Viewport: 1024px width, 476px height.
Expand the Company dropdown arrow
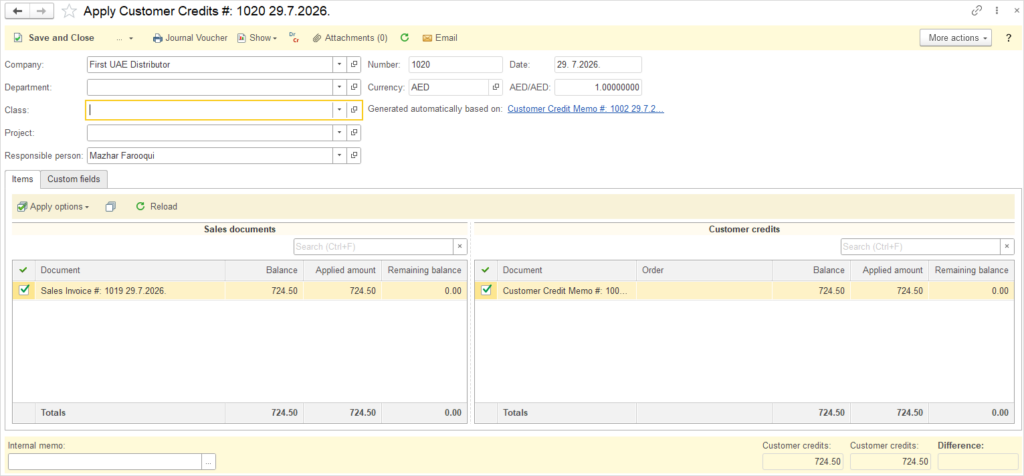[x=339, y=65]
